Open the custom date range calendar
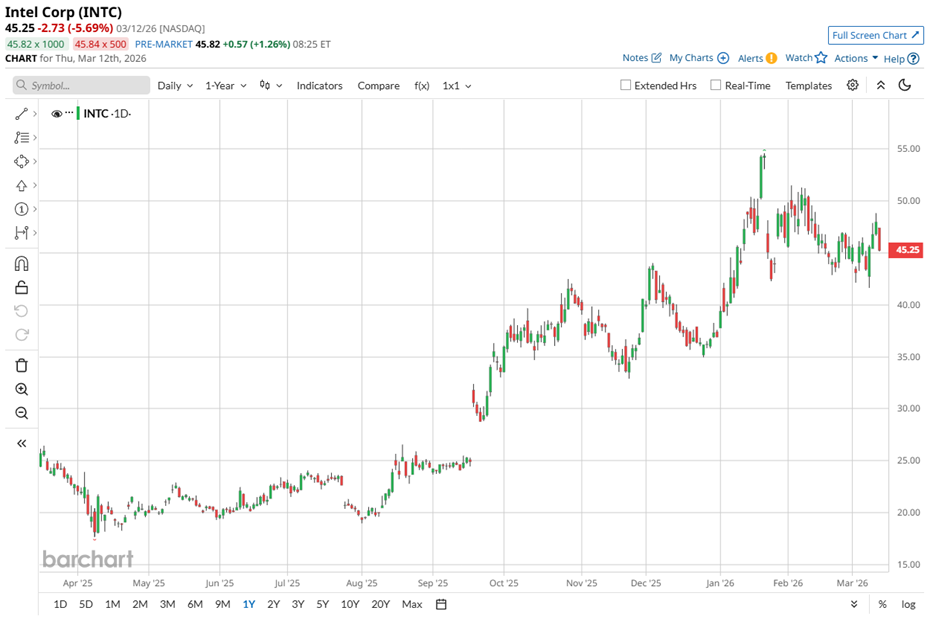 pos(441,604)
